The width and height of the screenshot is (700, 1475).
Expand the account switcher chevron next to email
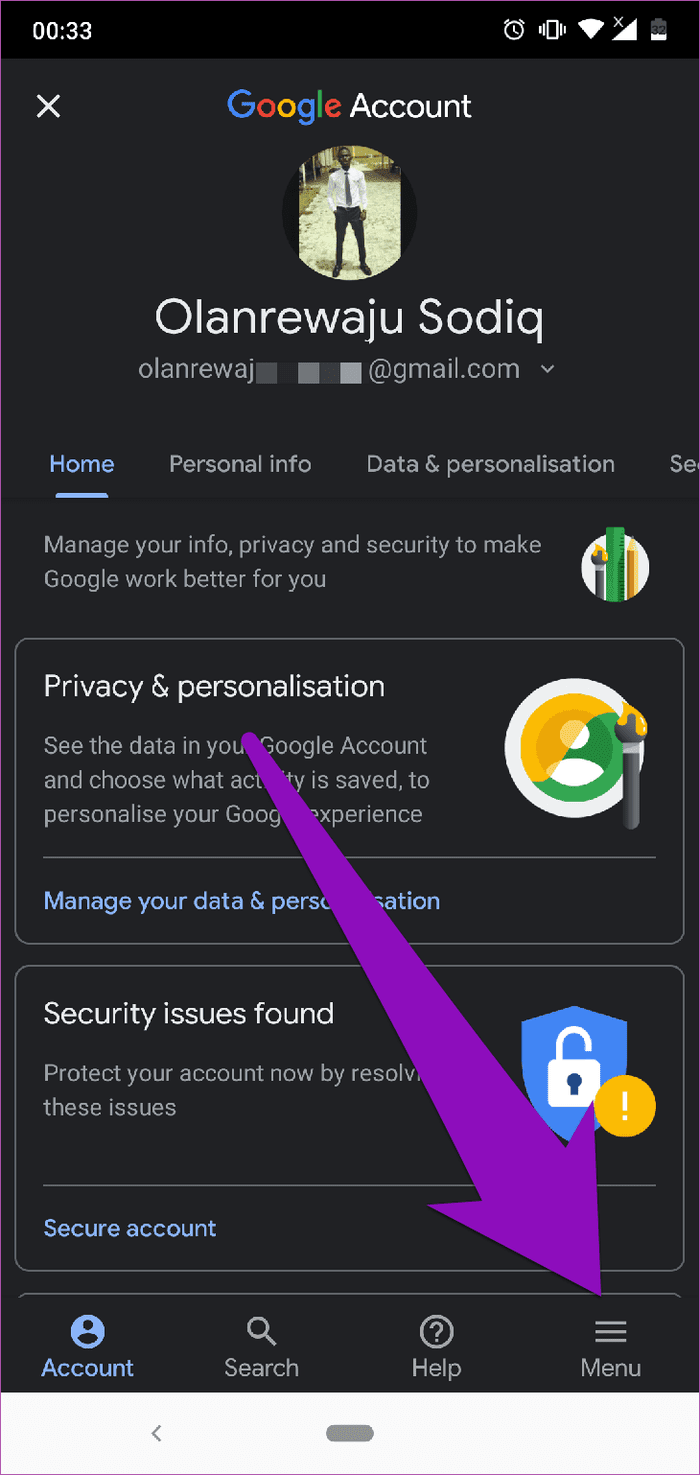(x=547, y=369)
